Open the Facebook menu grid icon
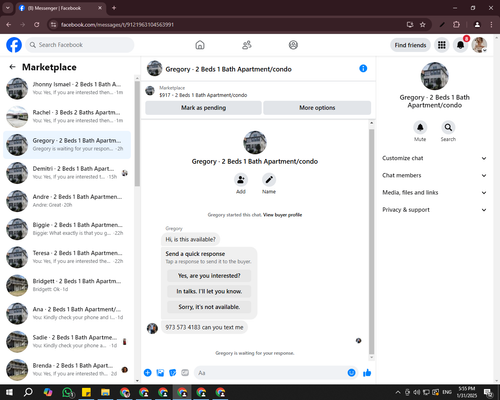The height and width of the screenshot is (400, 500). pos(442,45)
